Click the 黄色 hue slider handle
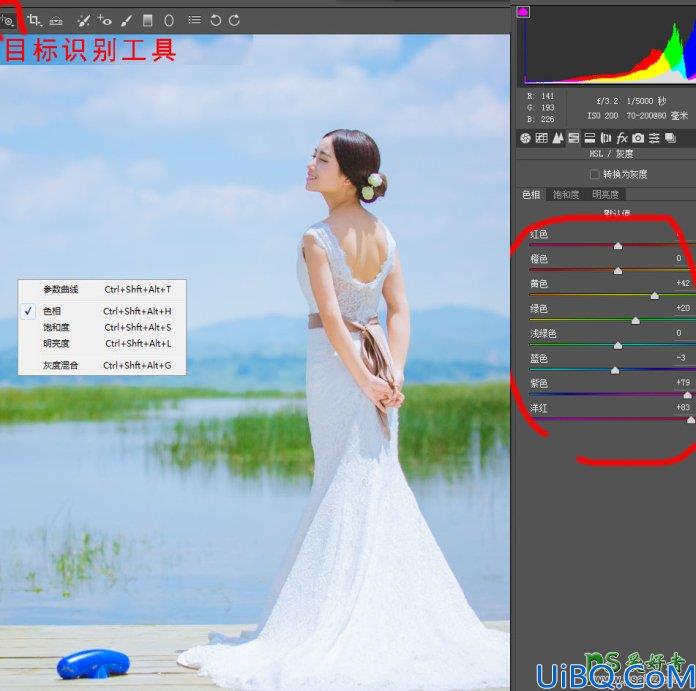 click(654, 296)
